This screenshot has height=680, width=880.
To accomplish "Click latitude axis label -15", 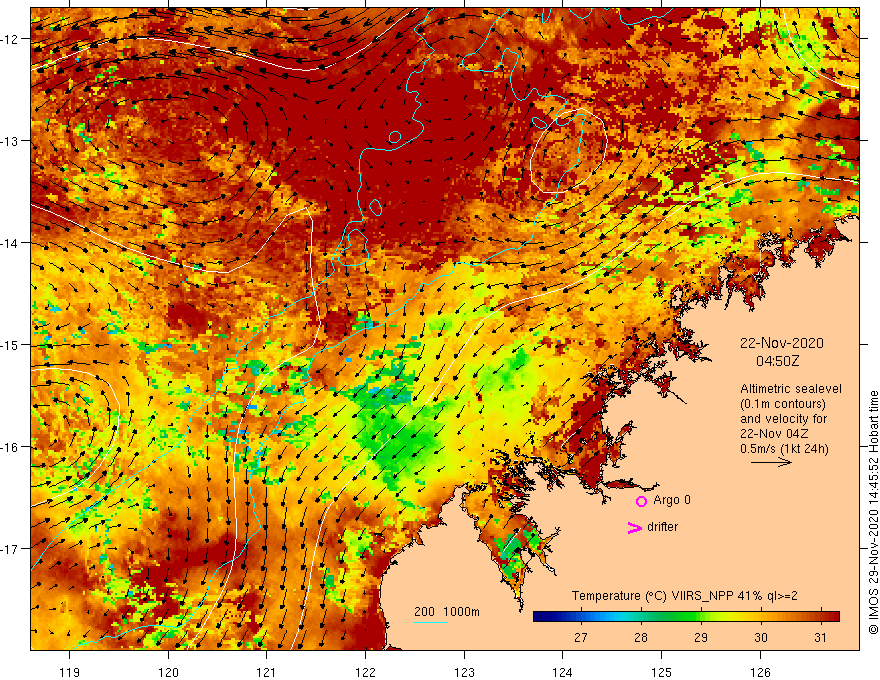I will pyautogui.click(x=10, y=344).
